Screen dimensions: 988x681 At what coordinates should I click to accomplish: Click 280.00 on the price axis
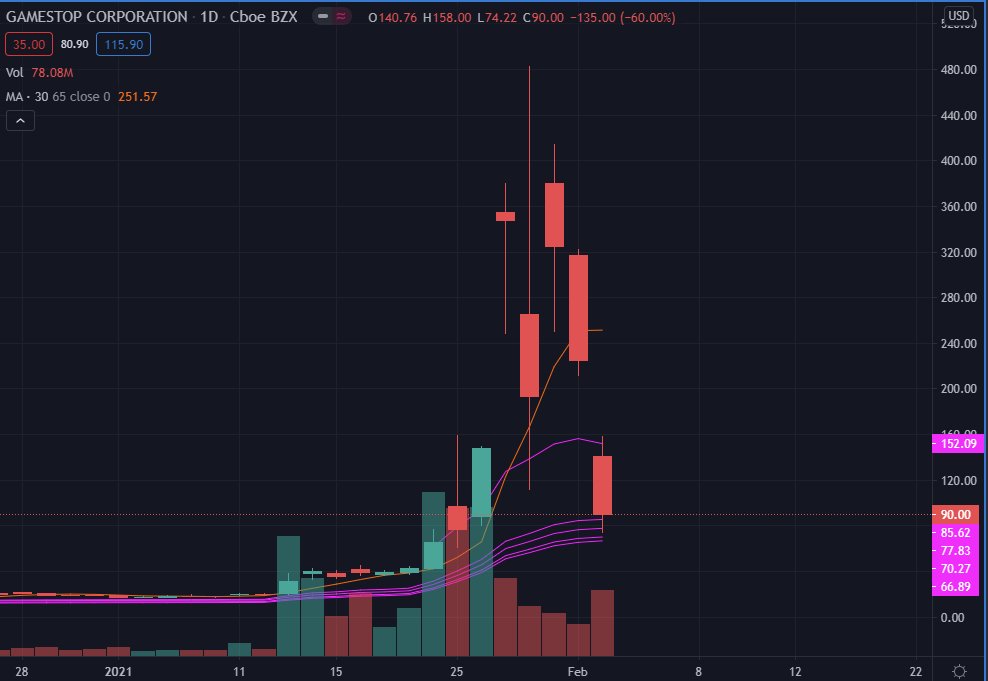(958, 297)
